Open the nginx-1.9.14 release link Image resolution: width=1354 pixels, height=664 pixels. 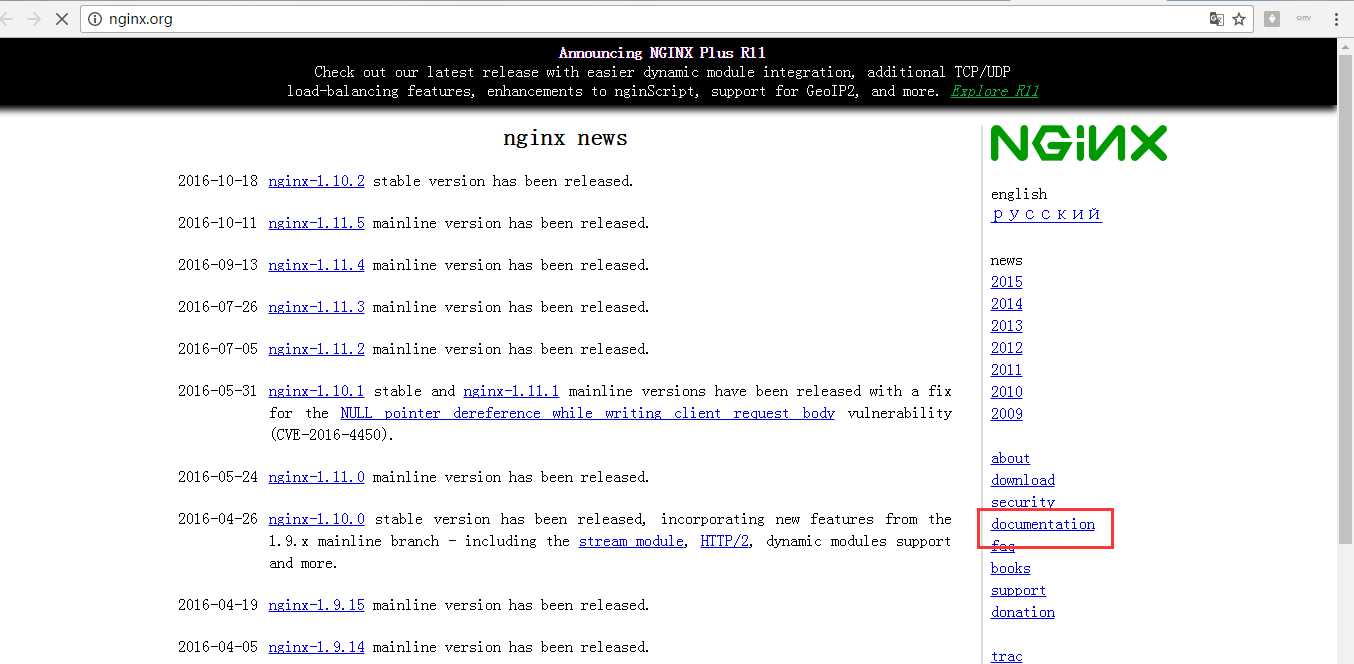[x=316, y=648]
